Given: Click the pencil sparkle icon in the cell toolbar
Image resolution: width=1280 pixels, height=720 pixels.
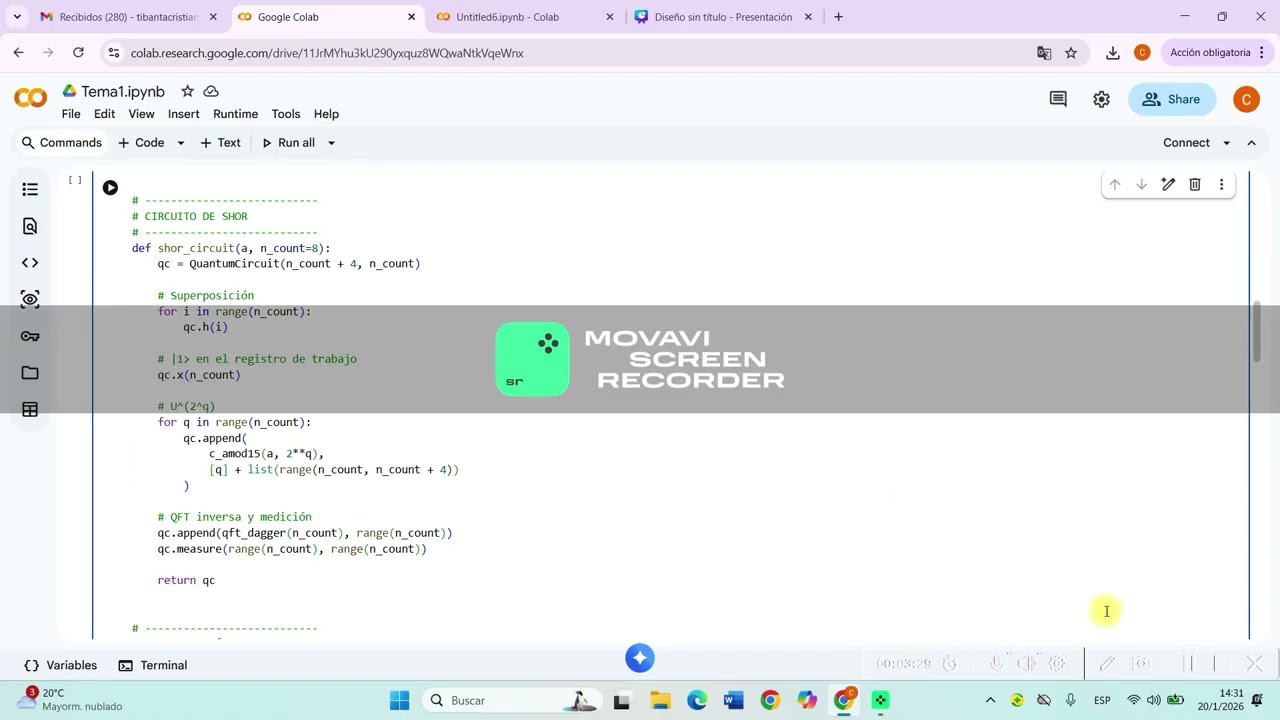Looking at the screenshot, I should (x=1168, y=184).
